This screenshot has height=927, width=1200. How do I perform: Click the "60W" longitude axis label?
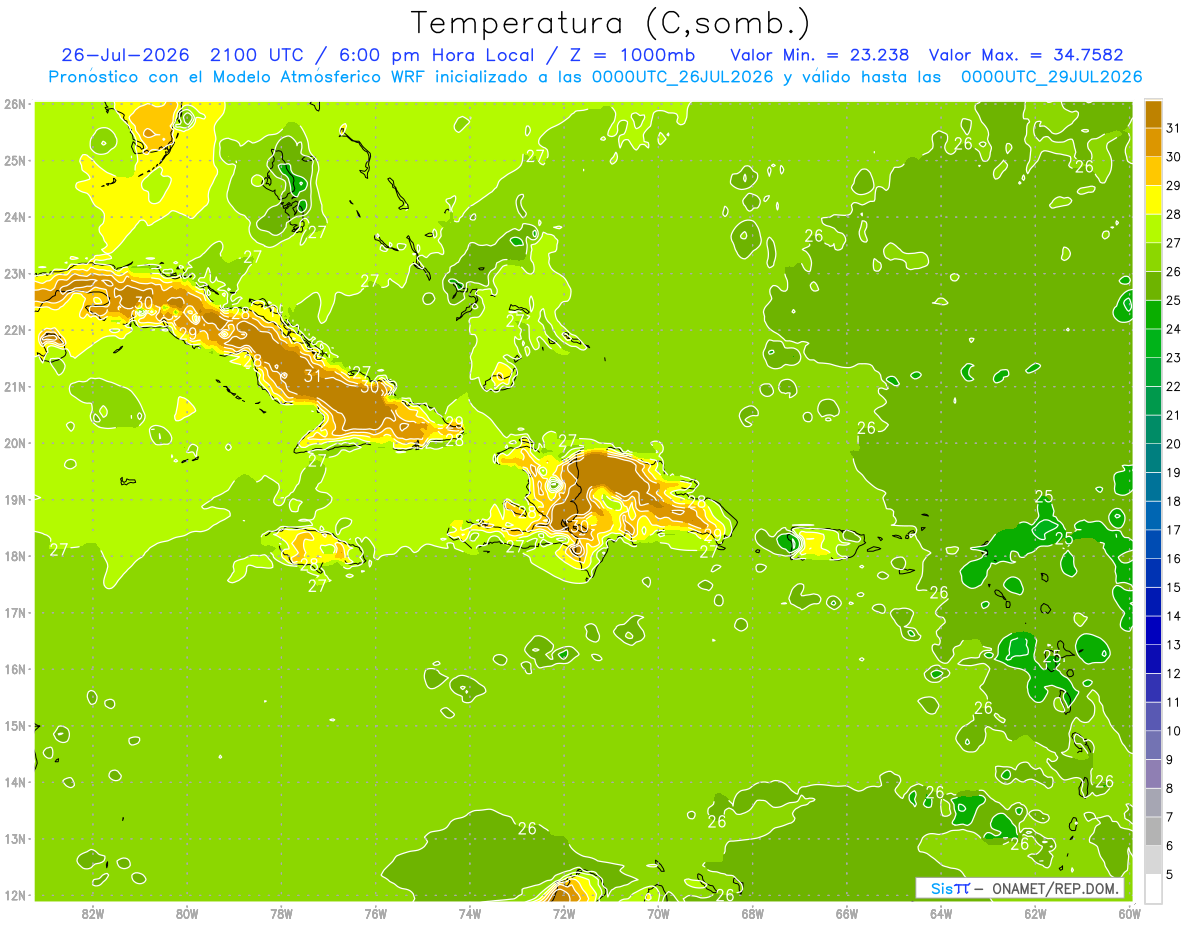(1130, 914)
